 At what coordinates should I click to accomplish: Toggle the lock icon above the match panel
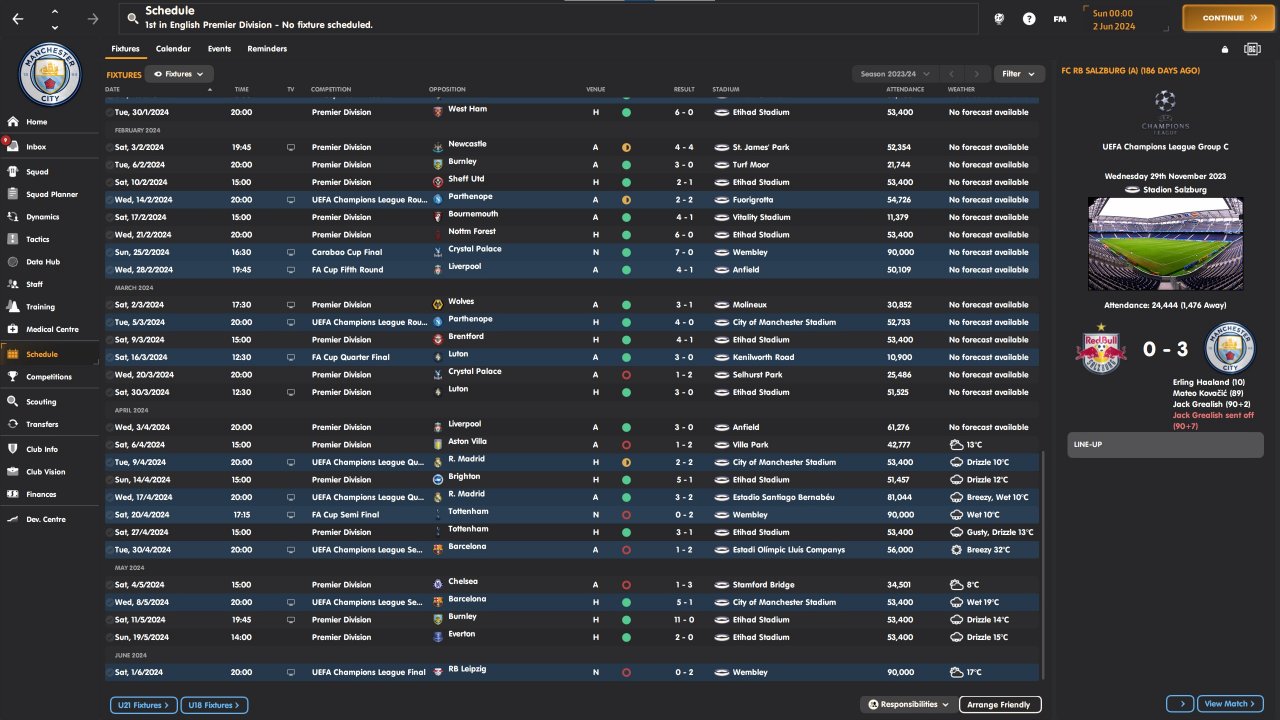pos(1225,49)
